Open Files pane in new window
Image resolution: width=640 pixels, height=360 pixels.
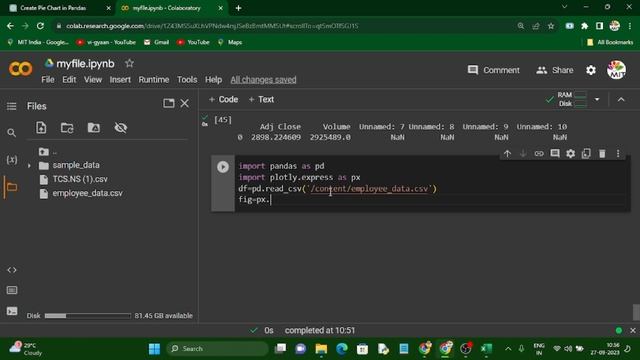pos(169,103)
